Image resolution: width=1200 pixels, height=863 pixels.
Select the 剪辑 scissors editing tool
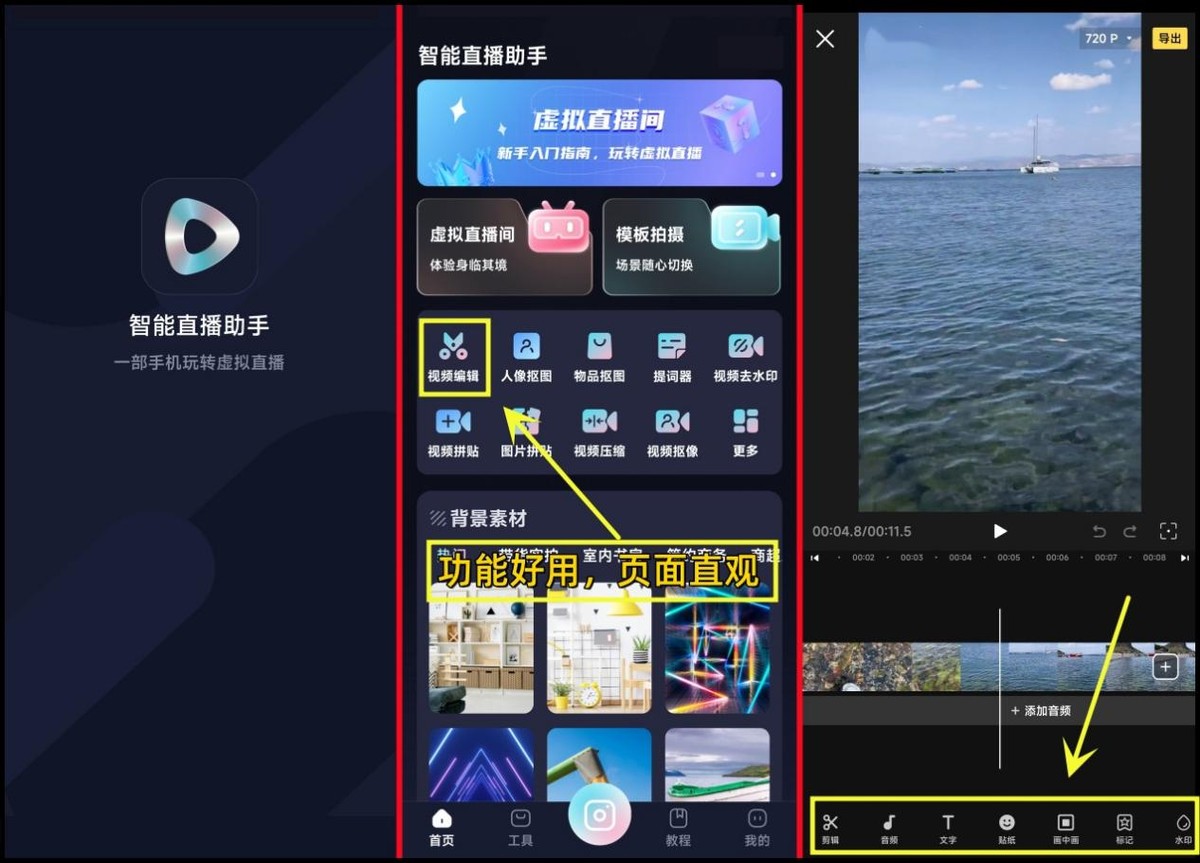point(832,828)
